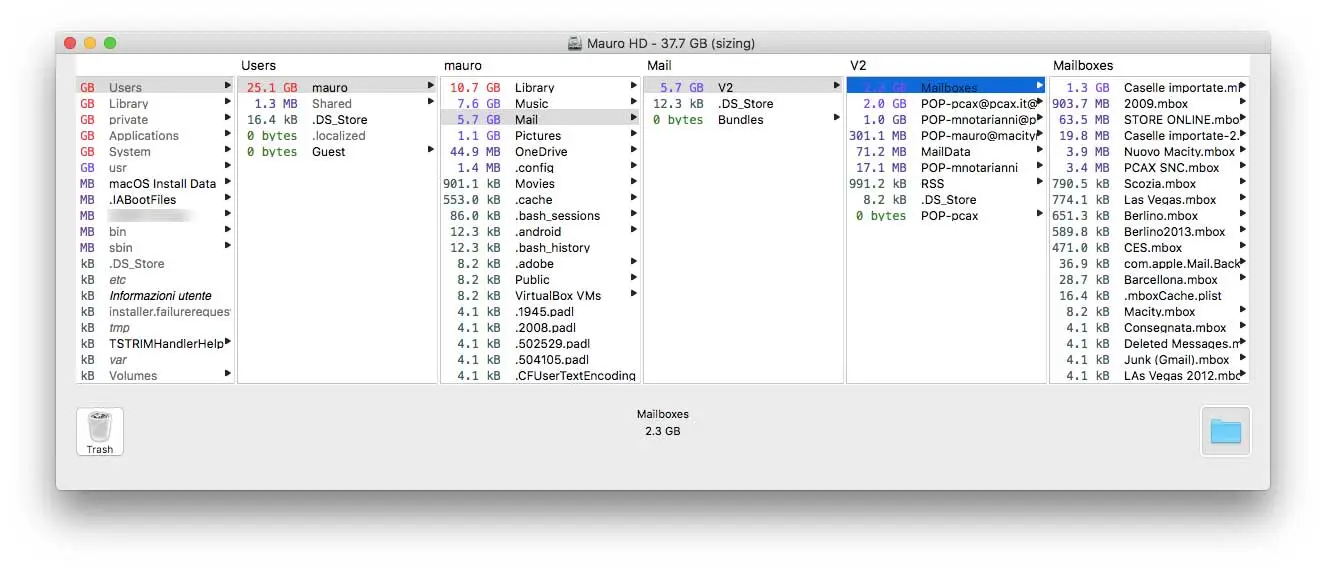Select the 17.1 MB POP-mnotarianni folder
1326x570 pixels.
coord(946,168)
